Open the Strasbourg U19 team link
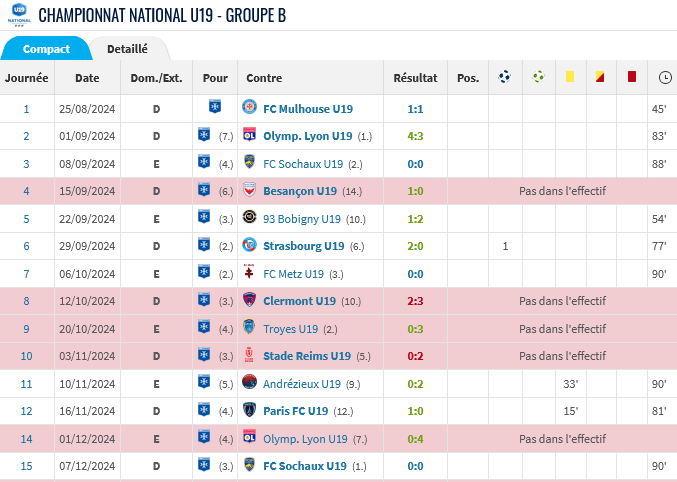The height and width of the screenshot is (482, 677). pos(304,246)
